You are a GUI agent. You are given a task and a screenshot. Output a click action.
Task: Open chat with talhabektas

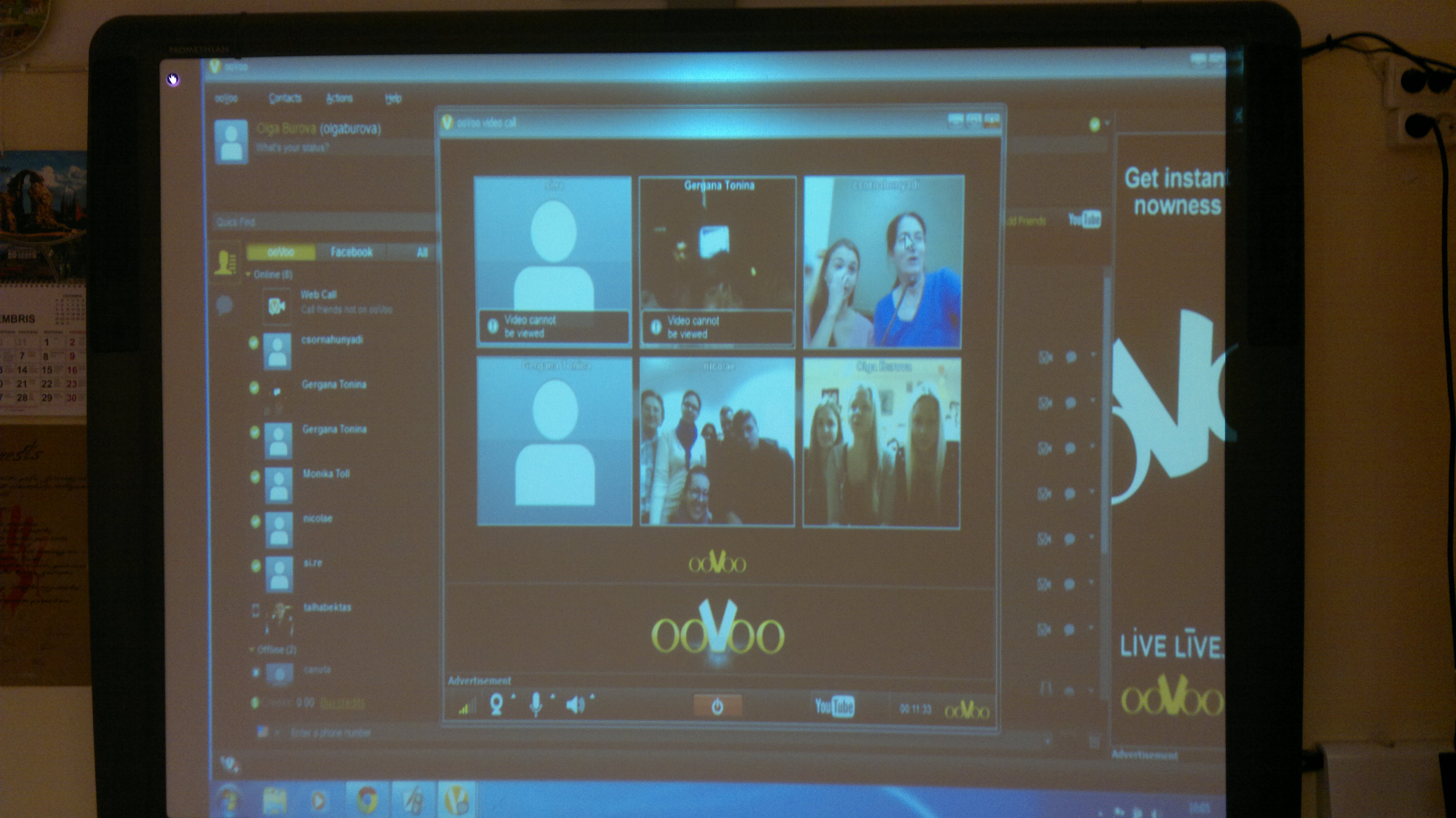pyautogui.click(x=1069, y=629)
